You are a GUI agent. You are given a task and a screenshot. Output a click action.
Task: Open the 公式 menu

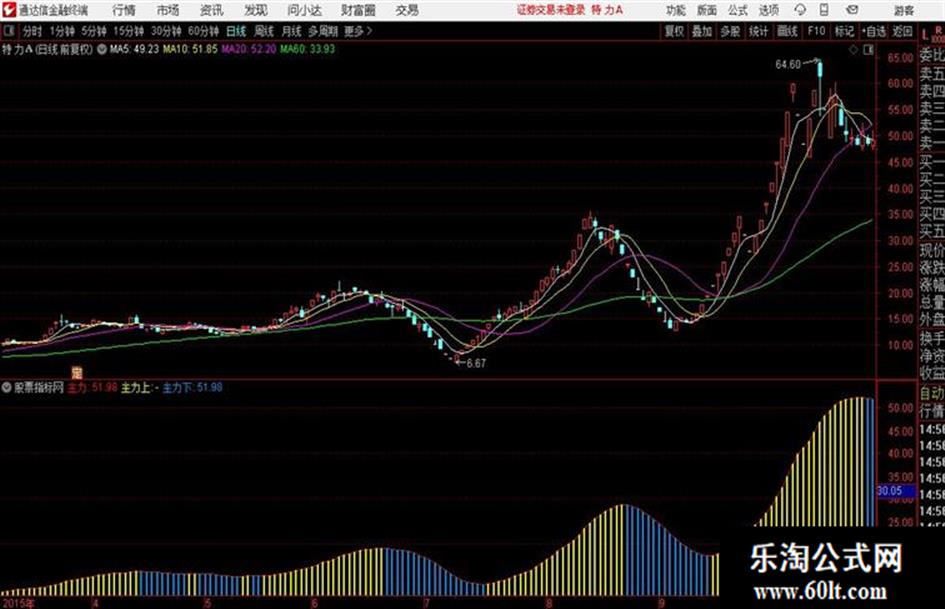point(738,10)
